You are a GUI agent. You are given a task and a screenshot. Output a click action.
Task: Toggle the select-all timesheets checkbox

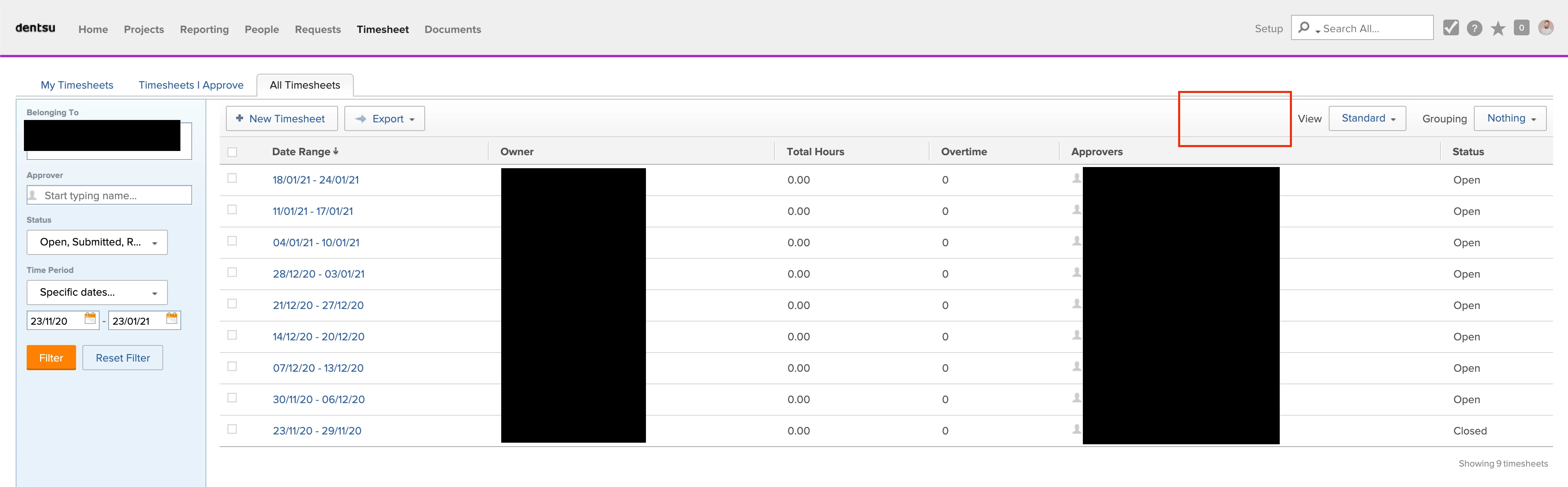pos(232,152)
